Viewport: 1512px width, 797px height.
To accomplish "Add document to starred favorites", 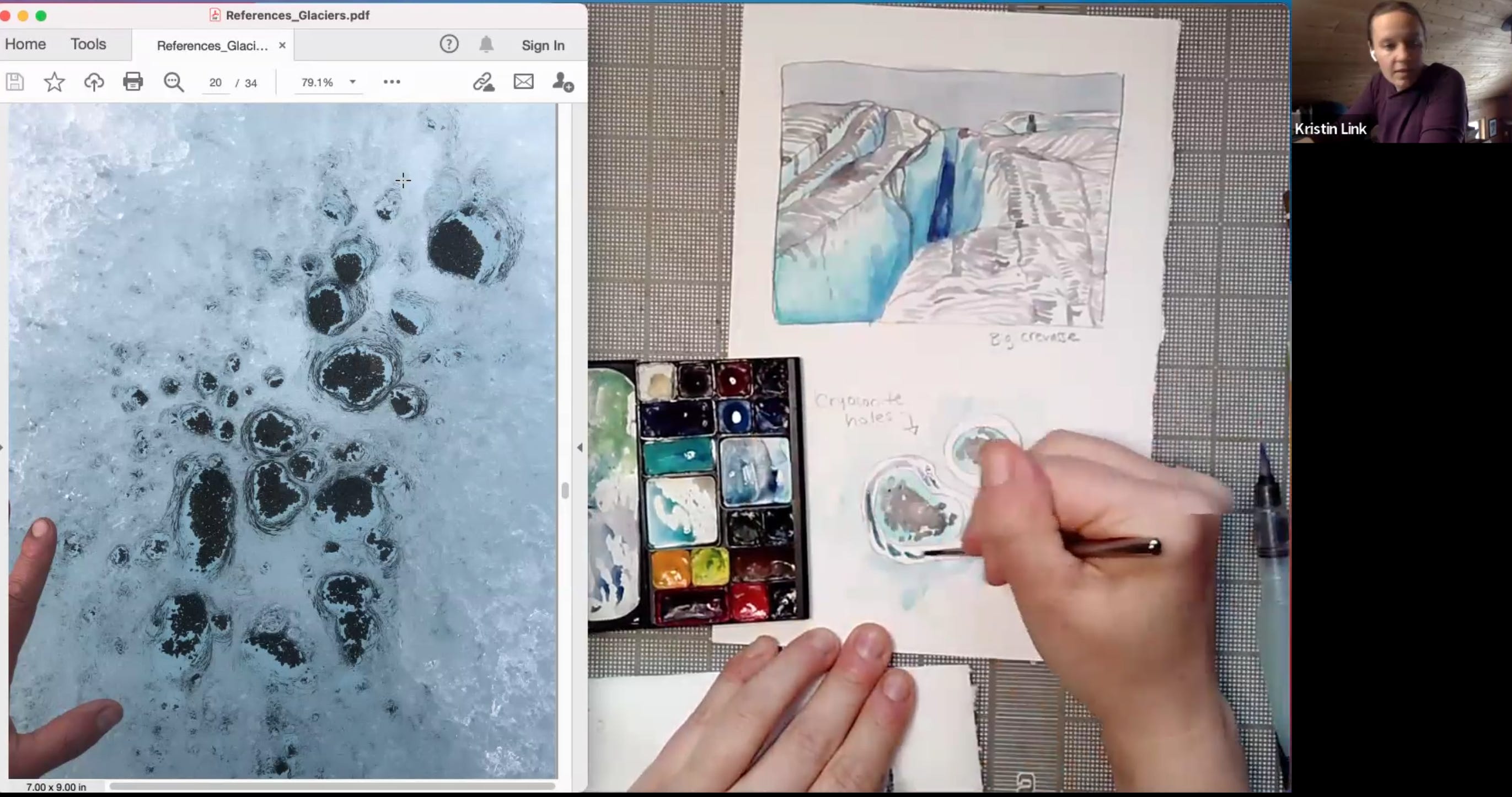I will 54,82.
